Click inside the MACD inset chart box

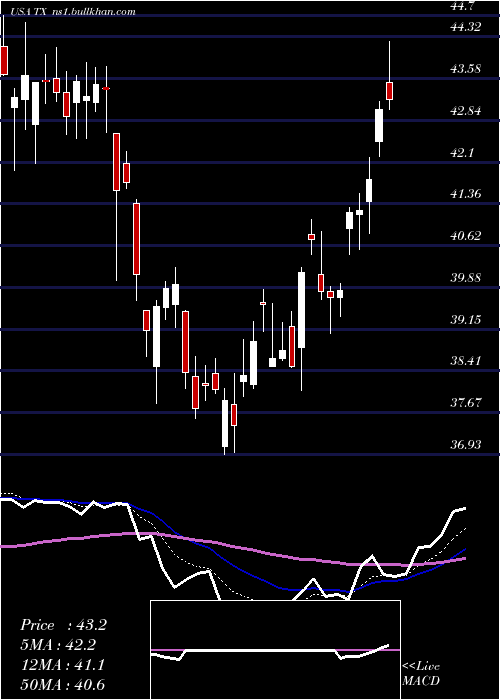click(x=275, y=650)
